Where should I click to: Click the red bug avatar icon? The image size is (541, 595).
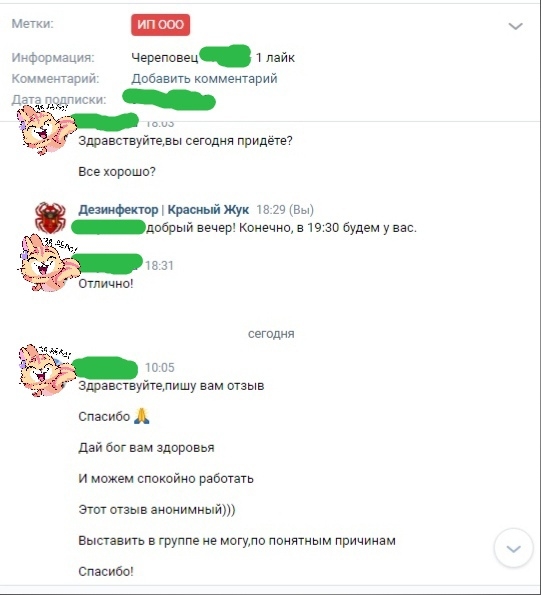(50, 218)
